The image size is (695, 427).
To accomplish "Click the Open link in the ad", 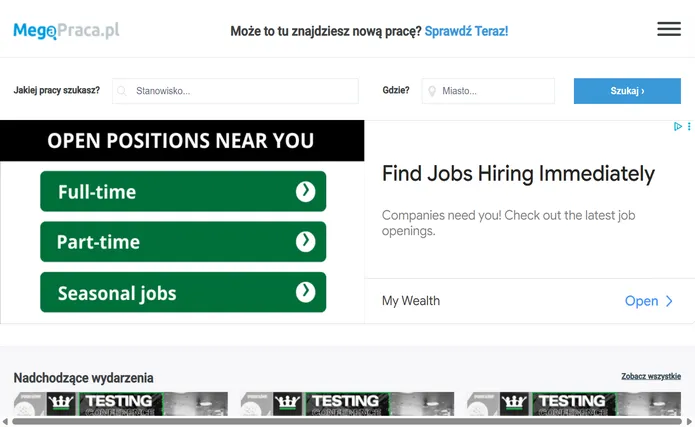I will (641, 301).
